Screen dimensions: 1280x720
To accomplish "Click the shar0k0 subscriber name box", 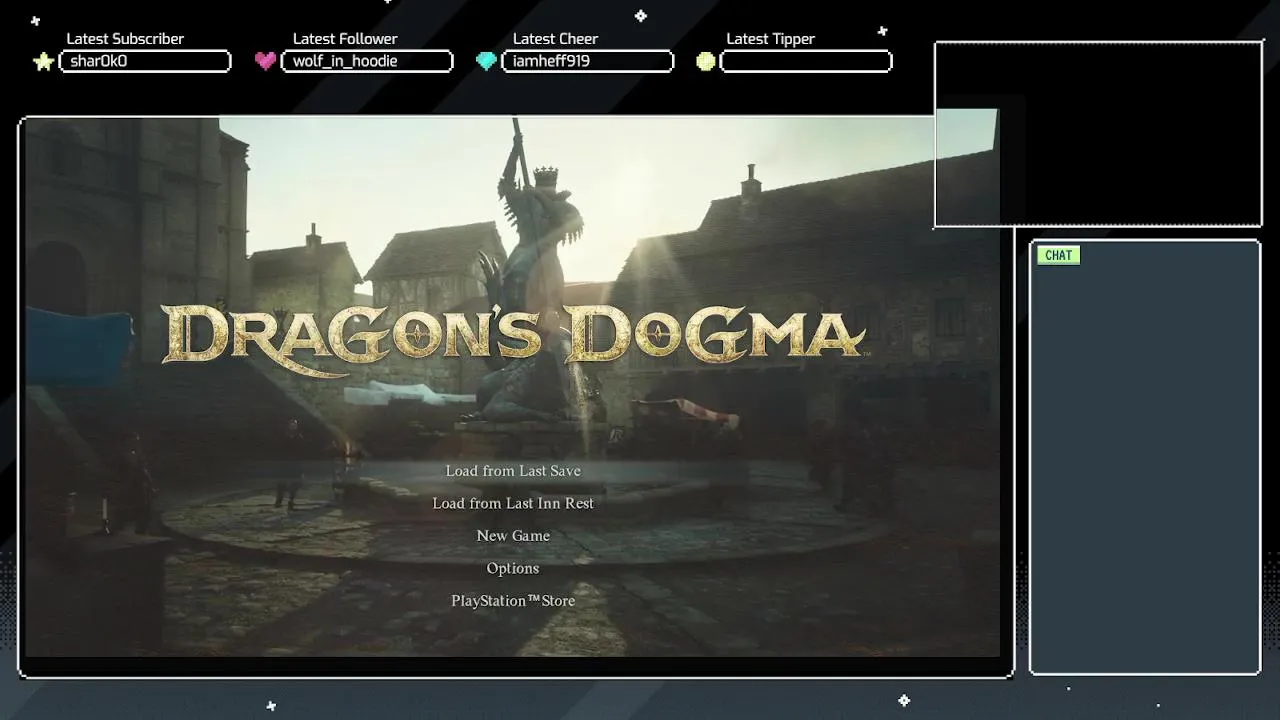I will 145,61.
